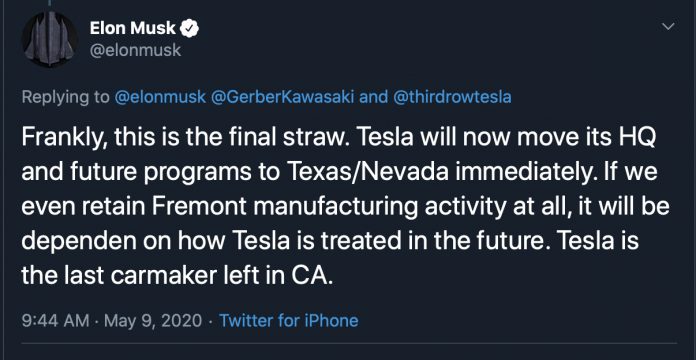Select the @elonmusk handle under the name
This screenshot has width=696, height=360.
click(x=135, y=50)
